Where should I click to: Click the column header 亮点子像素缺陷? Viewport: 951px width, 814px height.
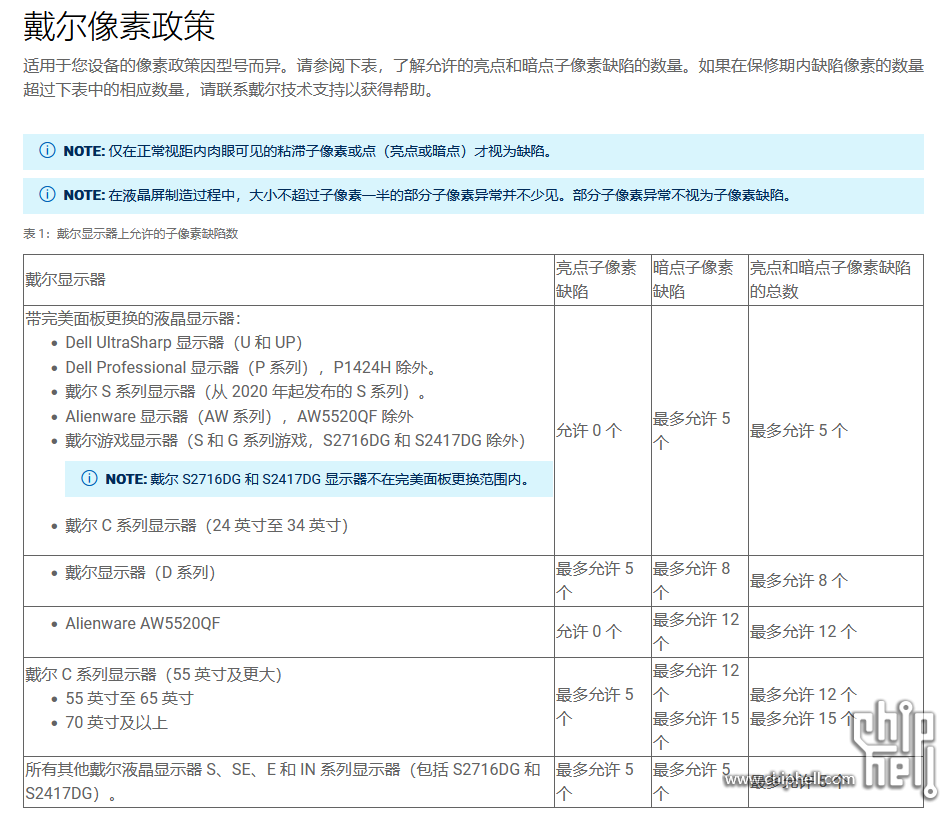(x=596, y=280)
